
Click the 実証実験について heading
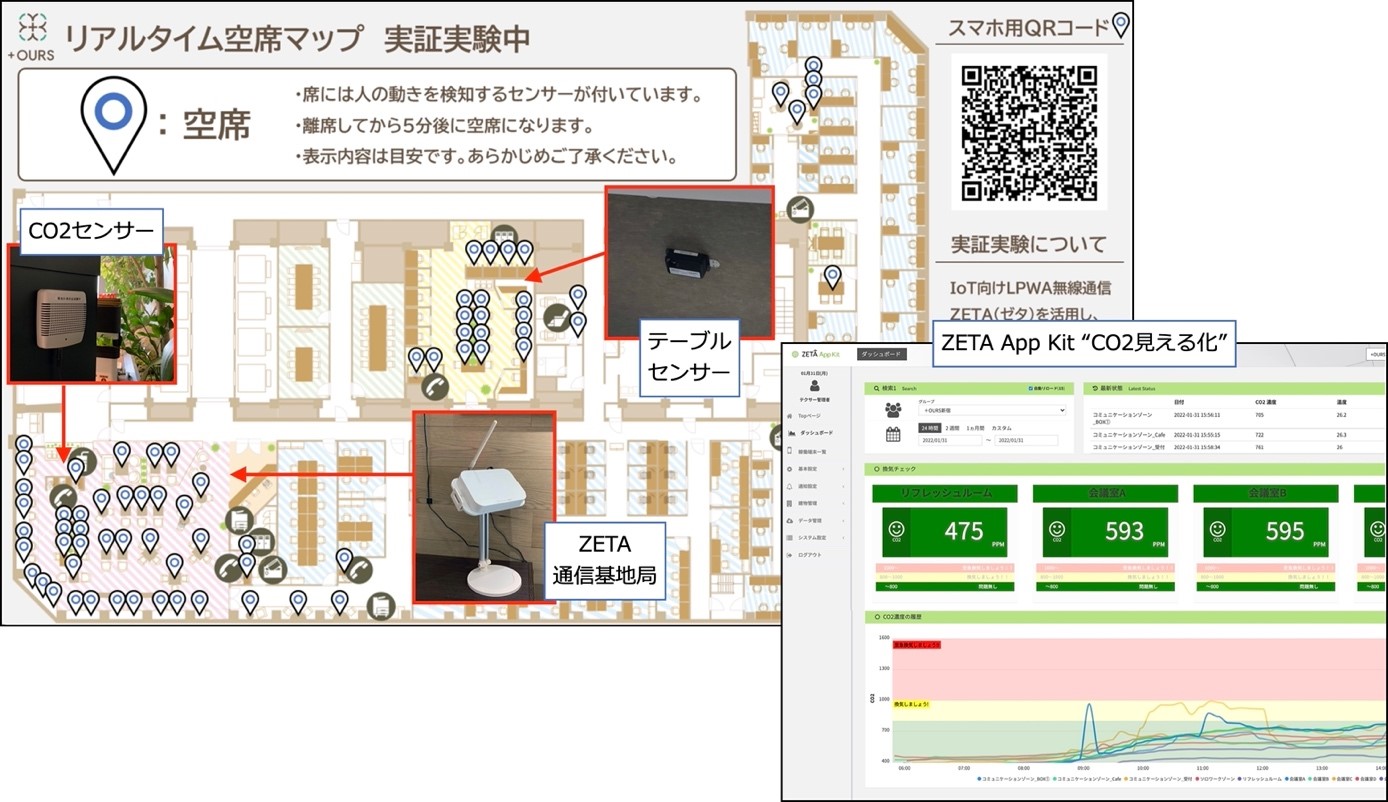(1029, 244)
